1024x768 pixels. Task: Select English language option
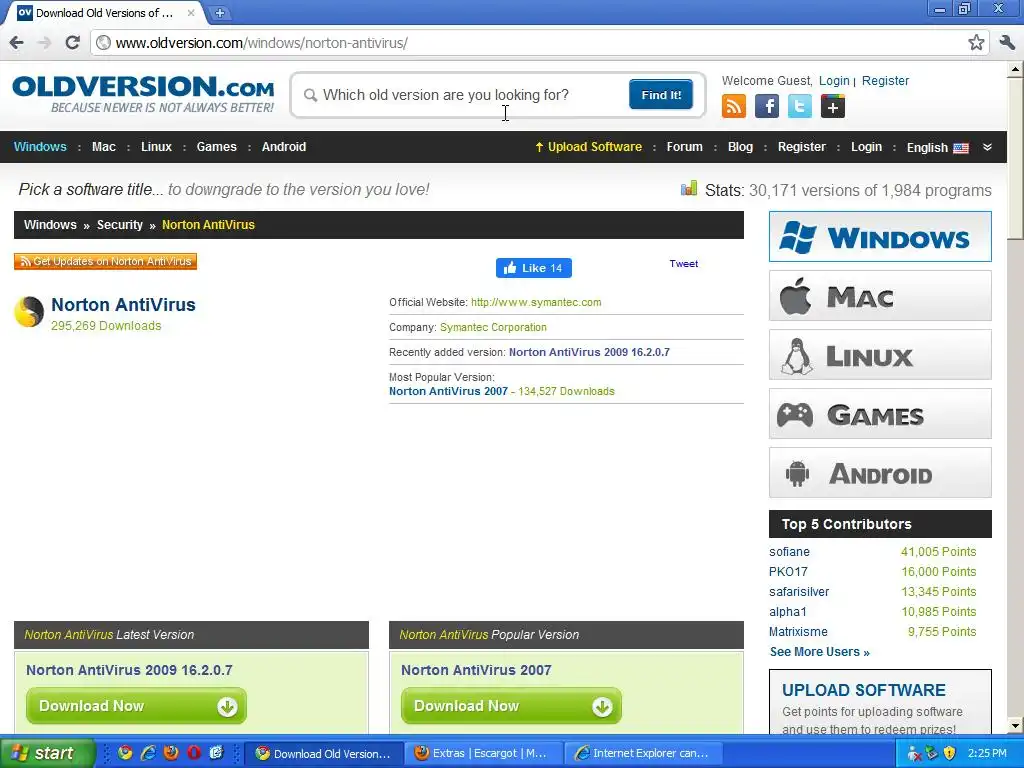[x=937, y=148]
